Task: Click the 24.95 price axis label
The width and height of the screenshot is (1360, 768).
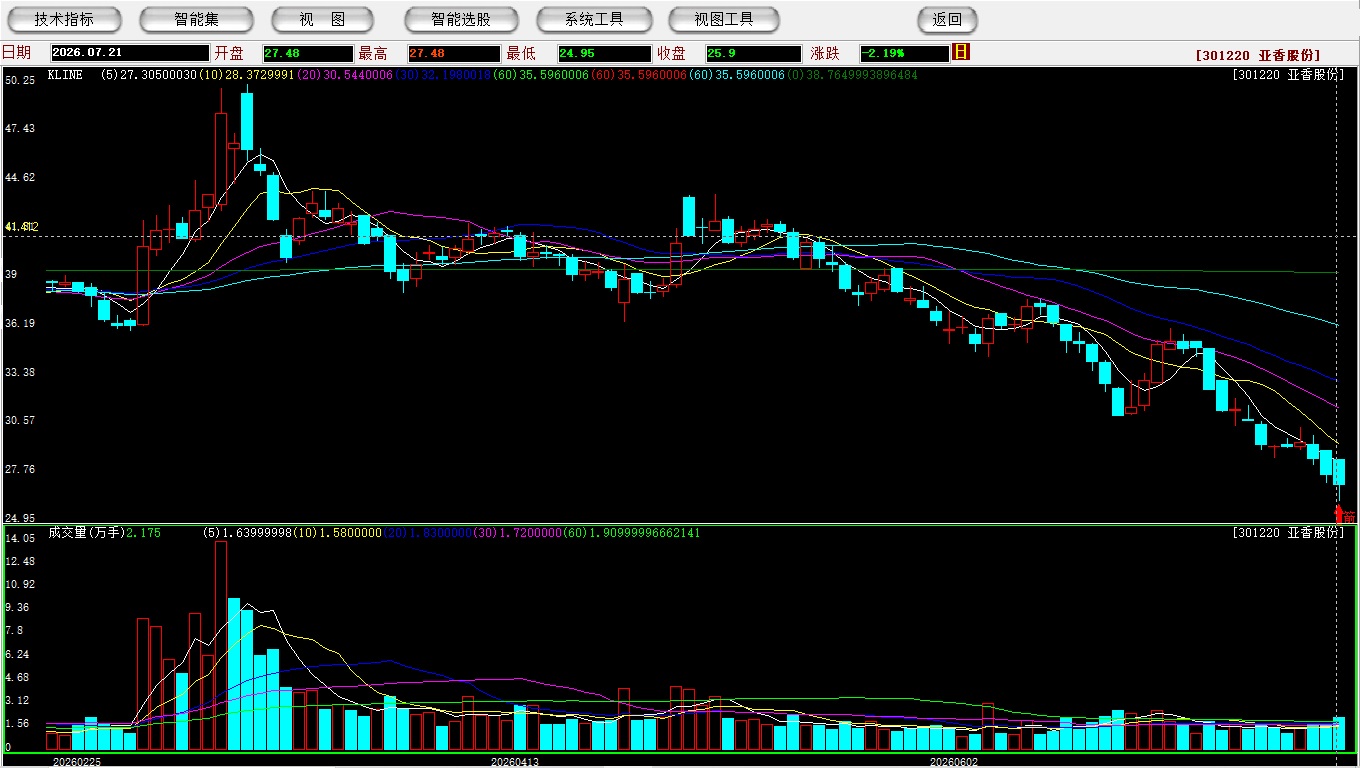Action: [x=20, y=518]
